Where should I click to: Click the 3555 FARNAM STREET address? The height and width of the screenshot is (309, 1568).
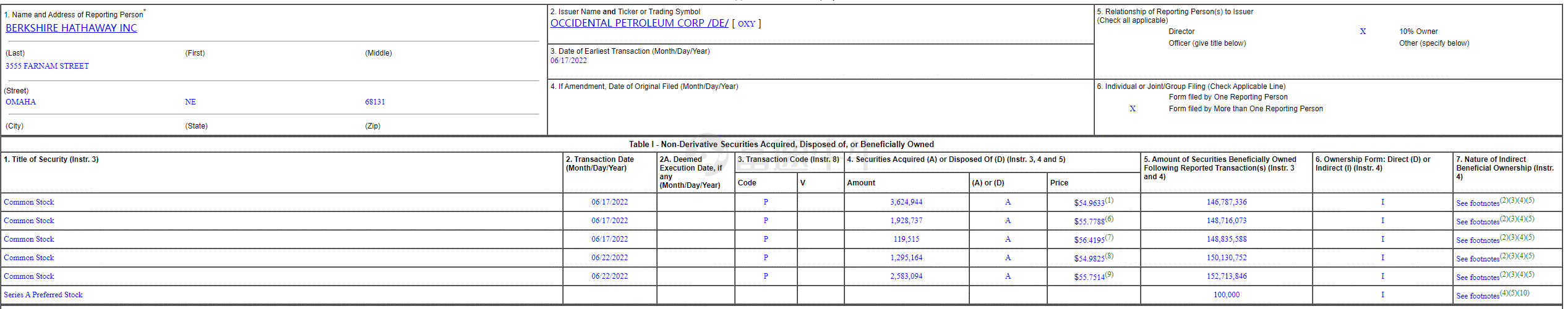pos(47,66)
